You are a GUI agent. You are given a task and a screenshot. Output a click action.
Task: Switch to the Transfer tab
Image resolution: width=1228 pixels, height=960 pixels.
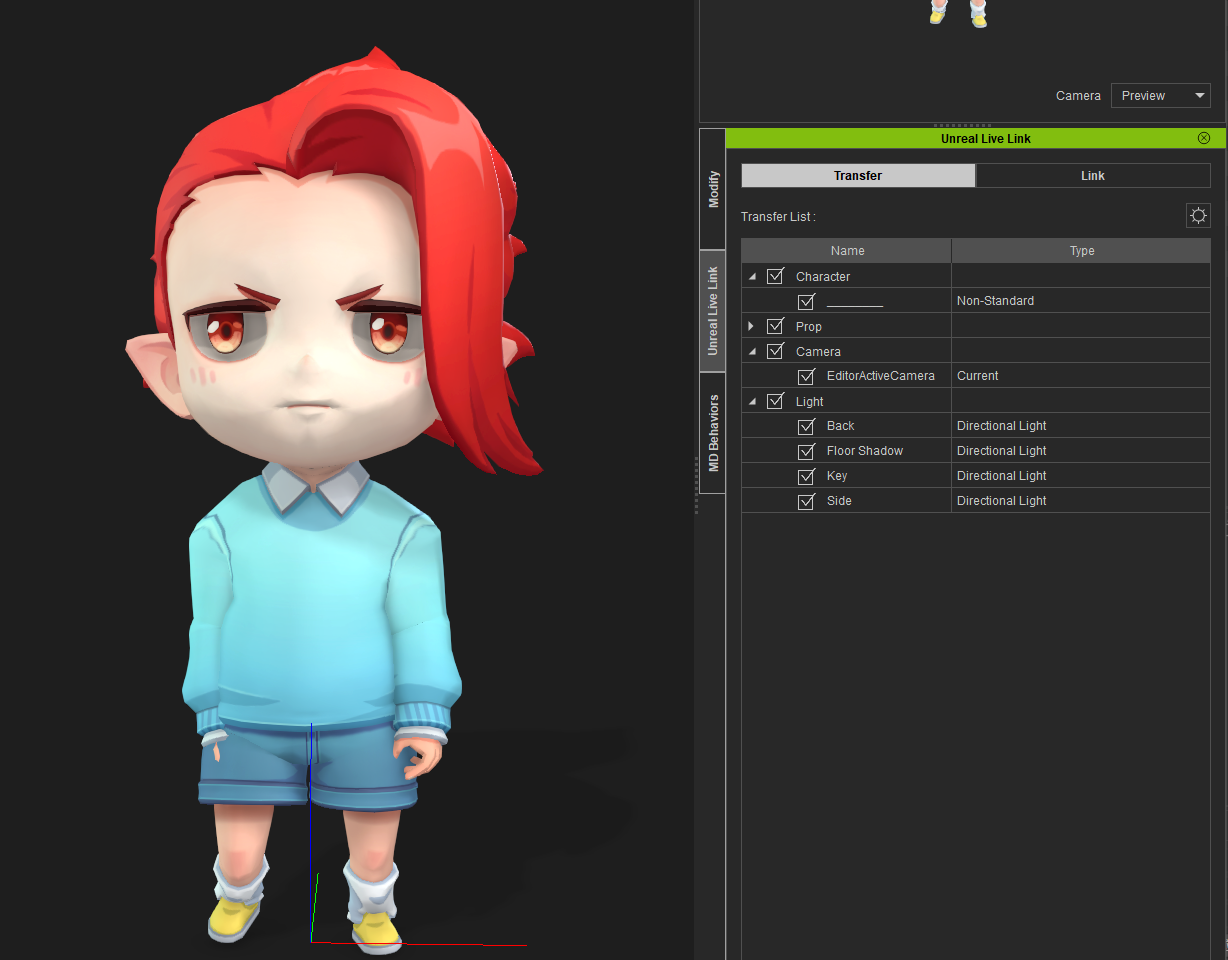[x=858, y=175]
